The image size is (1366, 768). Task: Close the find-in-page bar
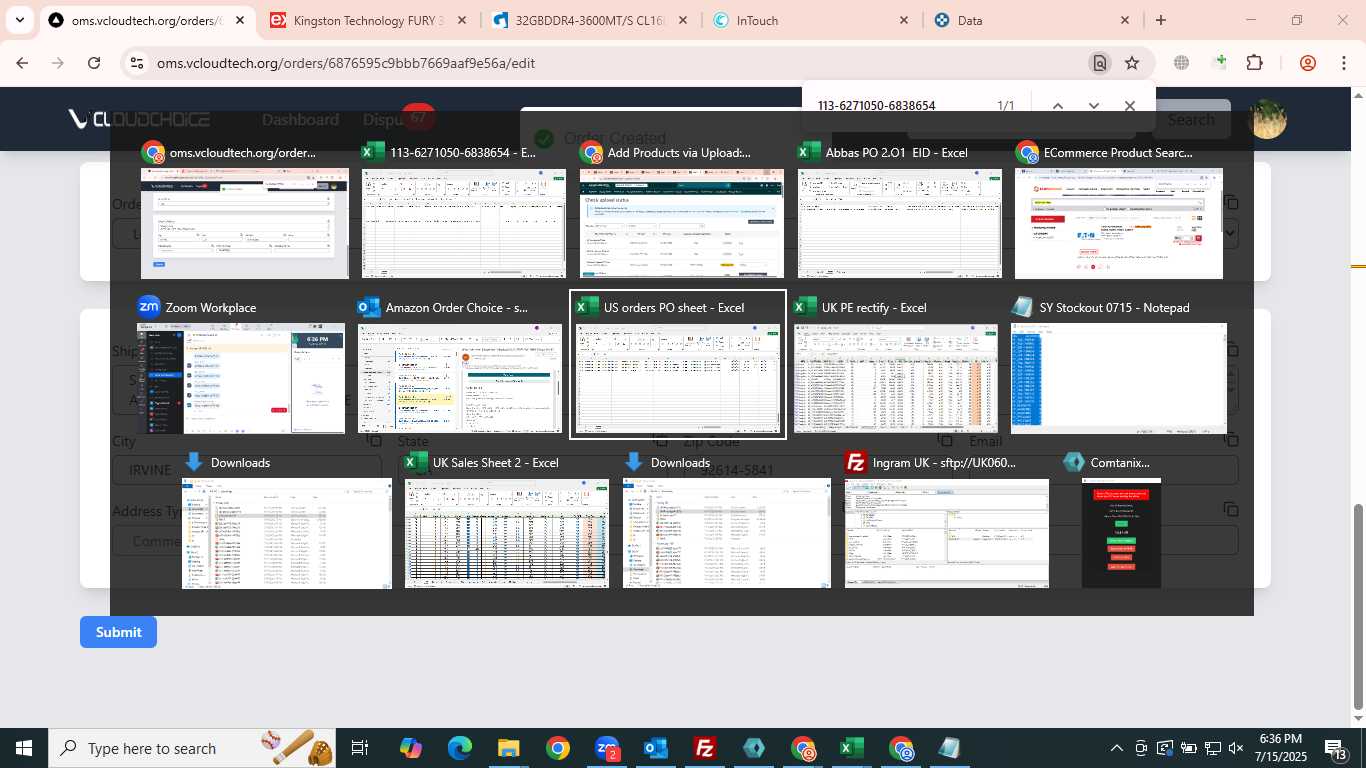coord(1129,106)
